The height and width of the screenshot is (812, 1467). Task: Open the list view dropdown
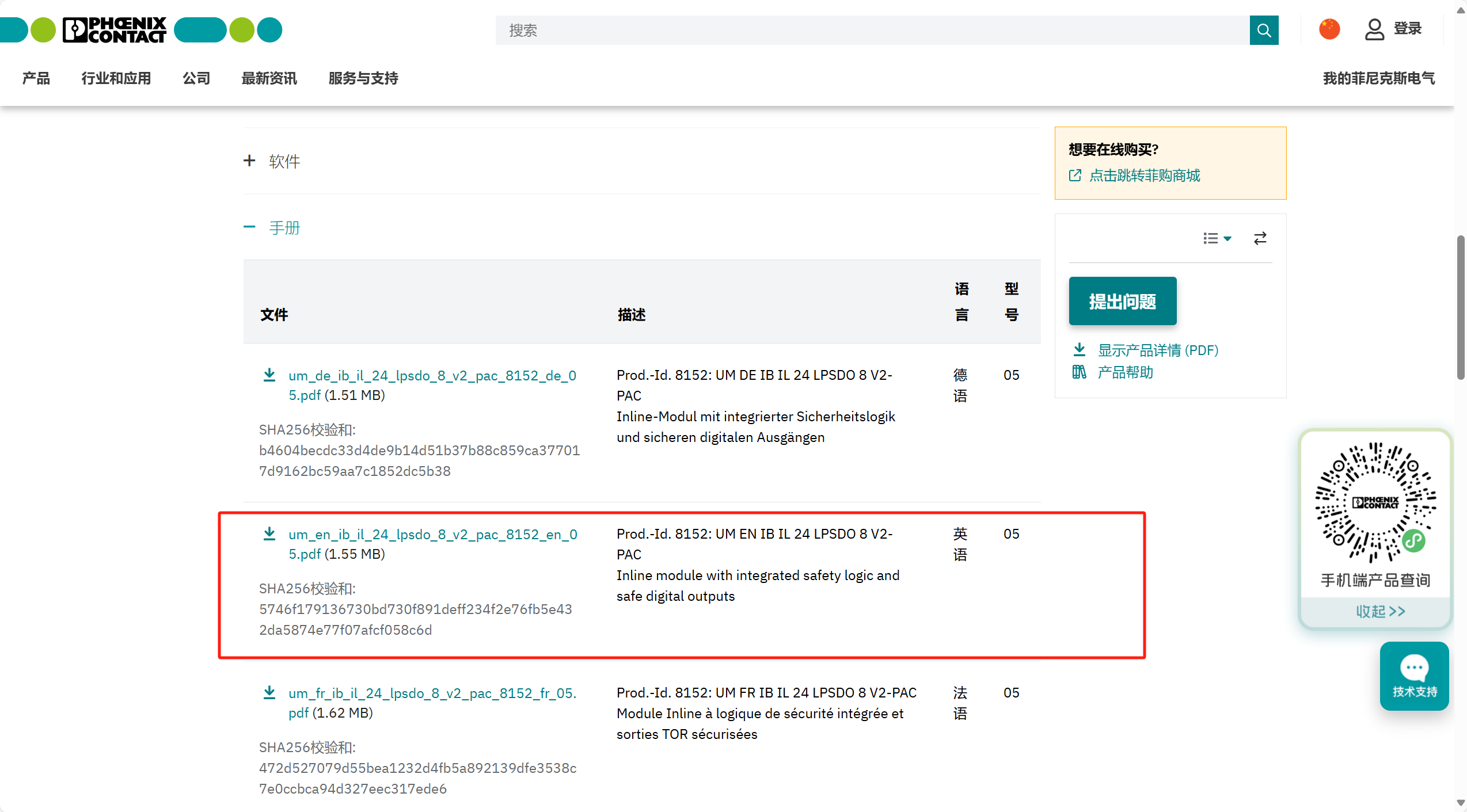point(1217,238)
